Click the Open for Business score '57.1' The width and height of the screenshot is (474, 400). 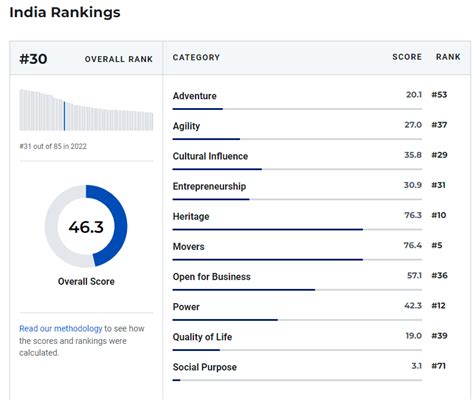414,275
